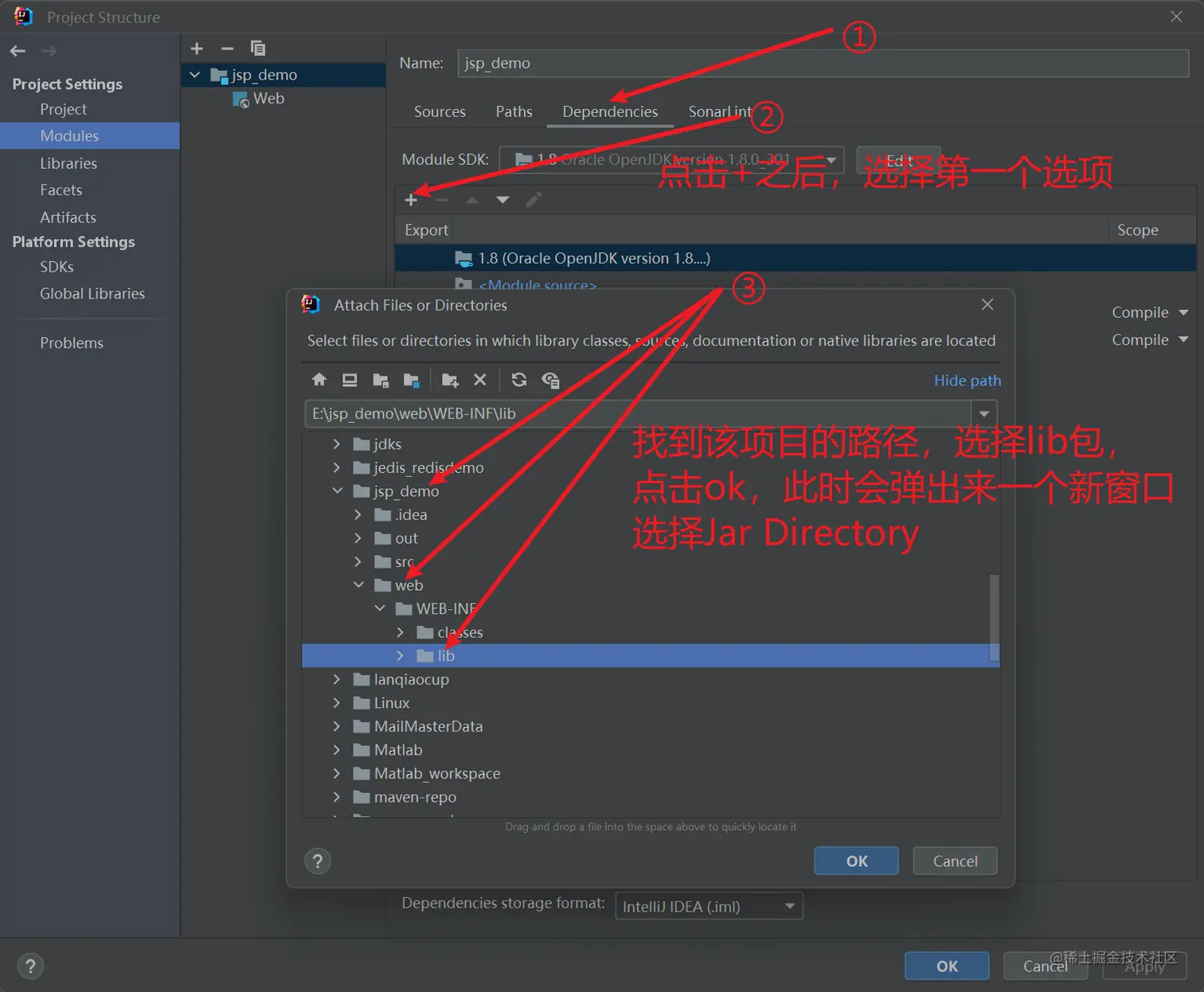Expand the out folder
1204x992 pixels.
[358, 538]
